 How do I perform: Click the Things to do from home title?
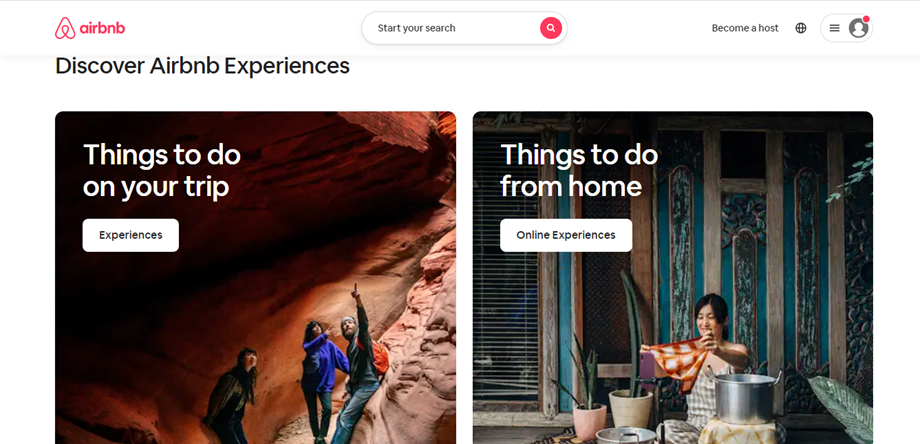coord(580,171)
